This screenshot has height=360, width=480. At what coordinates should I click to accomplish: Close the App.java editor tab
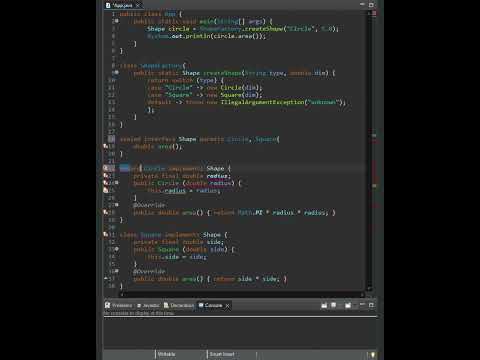pos(138,5)
